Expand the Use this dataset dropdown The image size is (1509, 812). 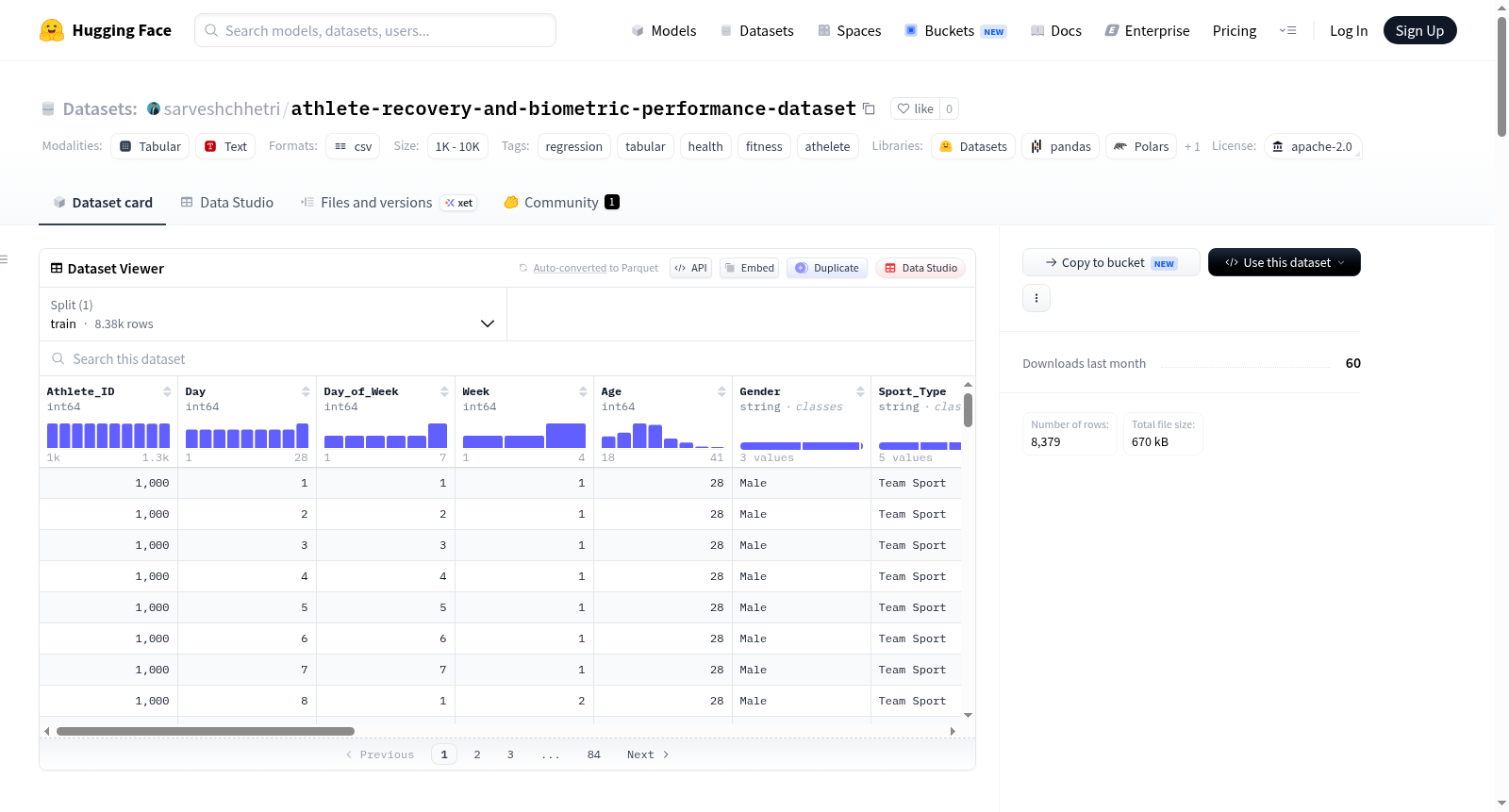click(x=1284, y=262)
